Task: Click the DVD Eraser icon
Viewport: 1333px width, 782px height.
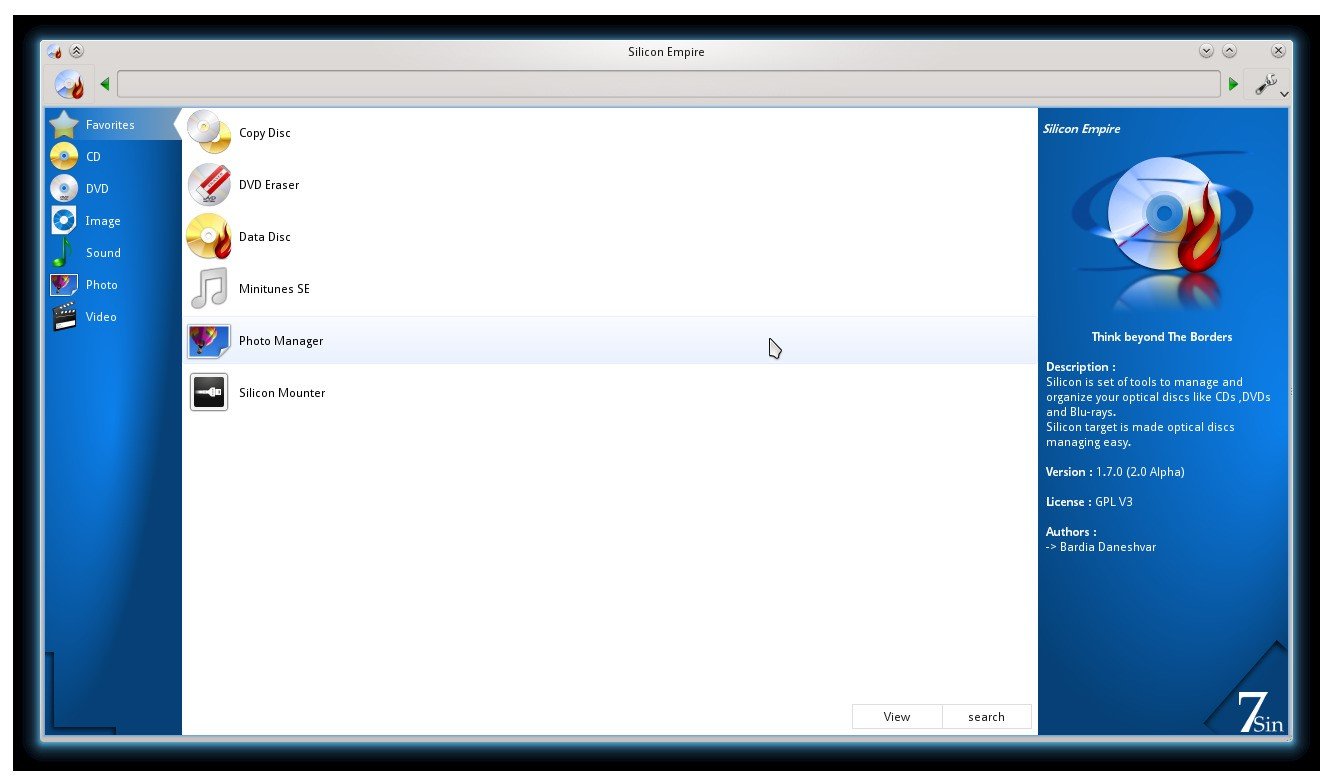Action: 209,185
